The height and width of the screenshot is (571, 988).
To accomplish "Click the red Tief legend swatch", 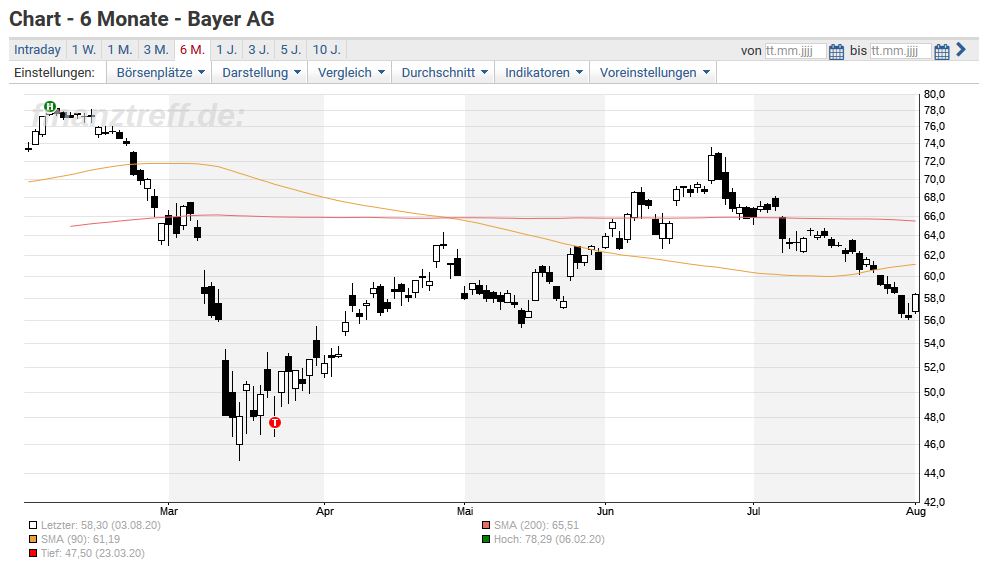I will [x=33, y=553].
